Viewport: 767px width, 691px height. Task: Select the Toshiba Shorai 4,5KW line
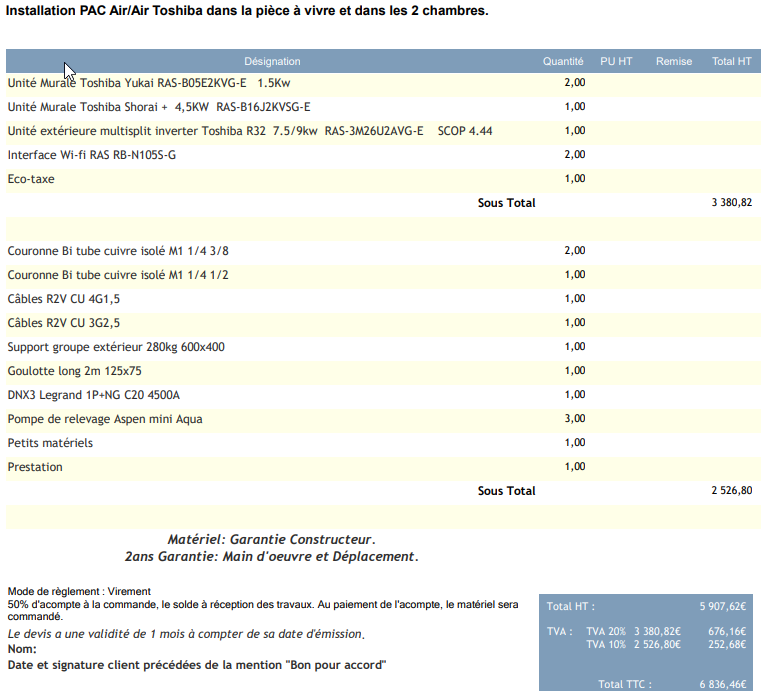pos(159,107)
